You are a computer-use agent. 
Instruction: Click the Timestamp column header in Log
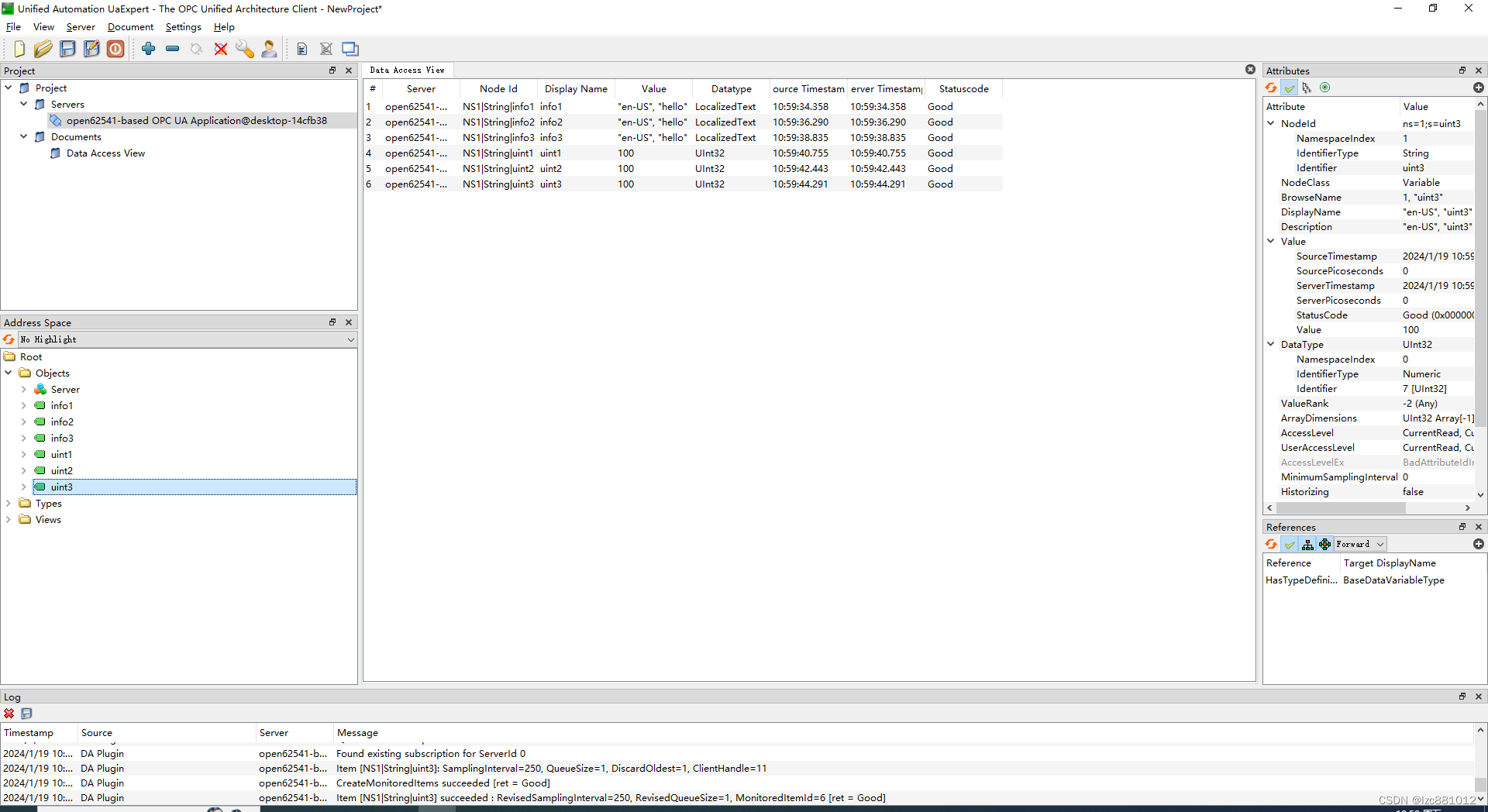click(x=39, y=732)
